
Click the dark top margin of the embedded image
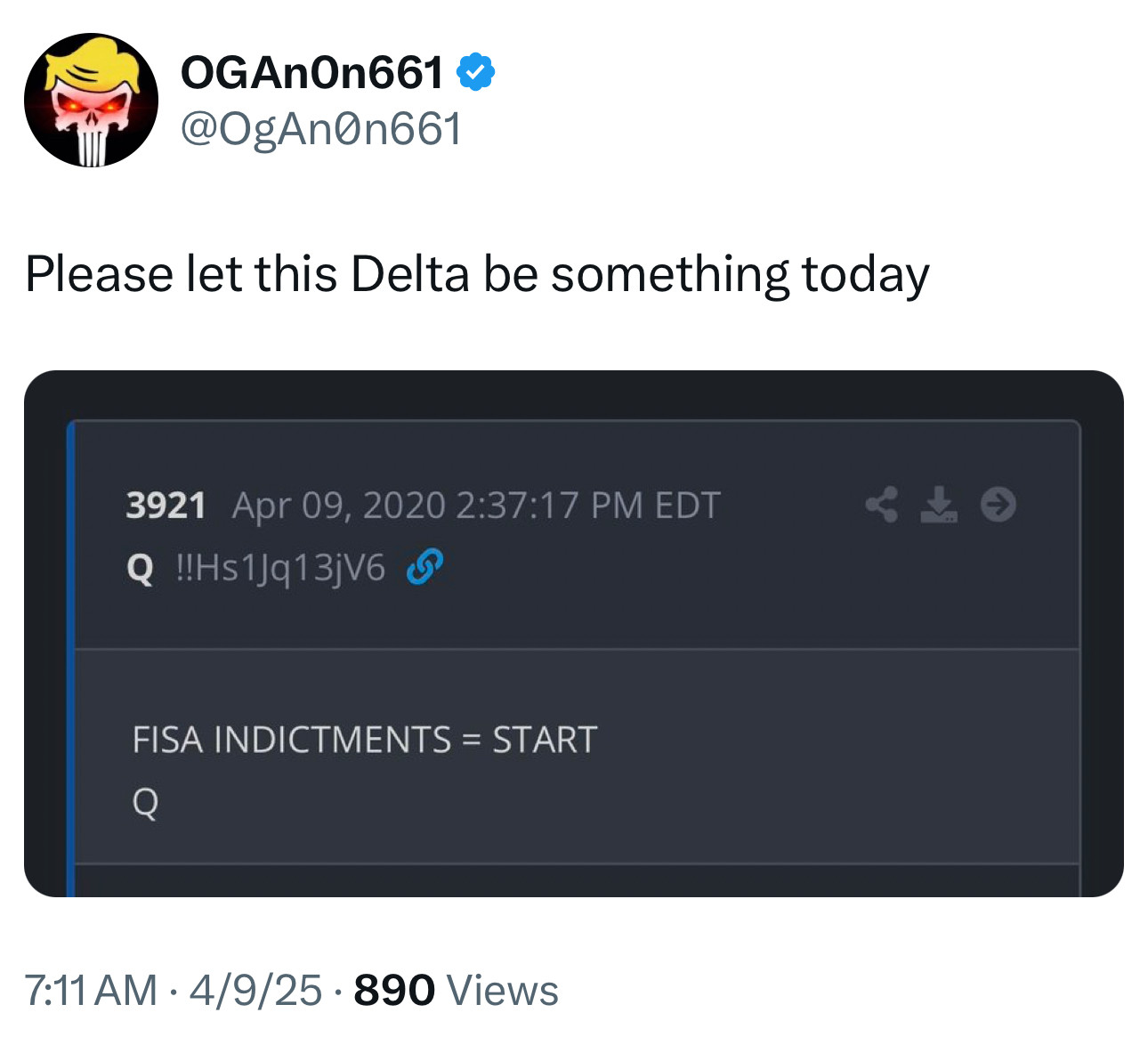(573, 394)
